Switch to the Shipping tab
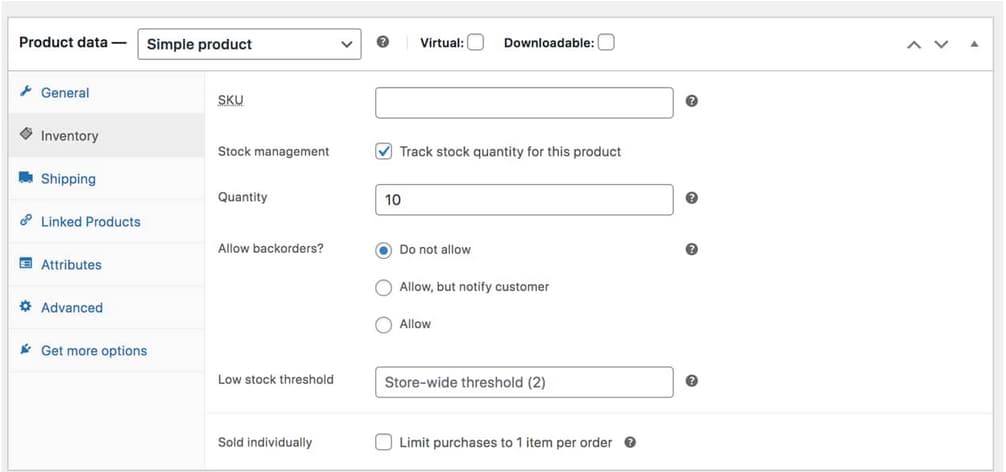Image resolution: width=1006 pixels, height=472 pixels. point(107,178)
